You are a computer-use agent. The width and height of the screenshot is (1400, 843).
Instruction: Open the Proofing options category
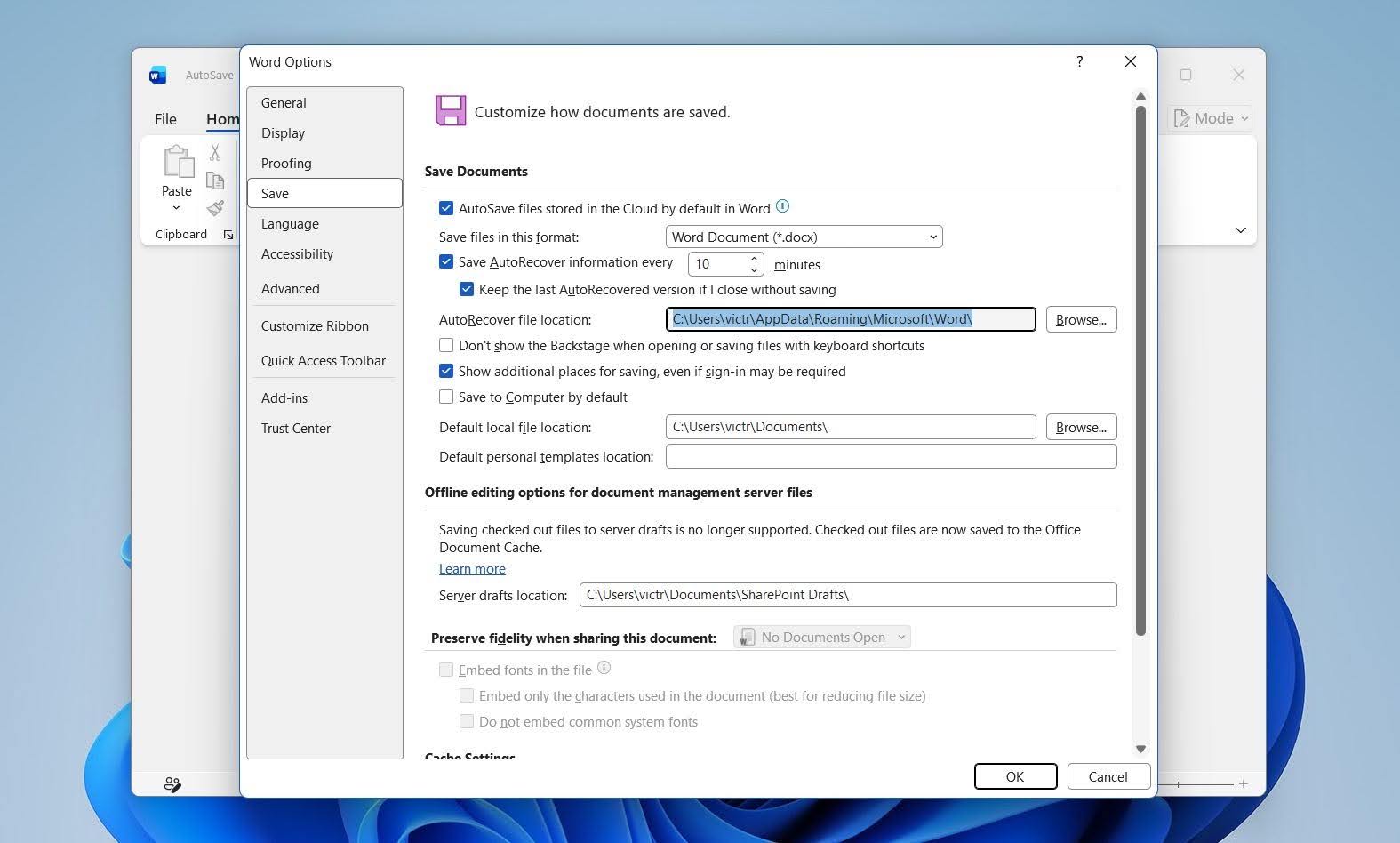[324, 164]
